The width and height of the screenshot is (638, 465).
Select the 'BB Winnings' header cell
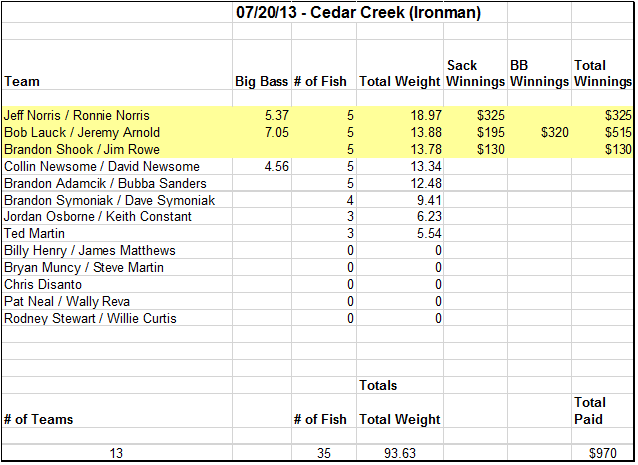(x=538, y=73)
